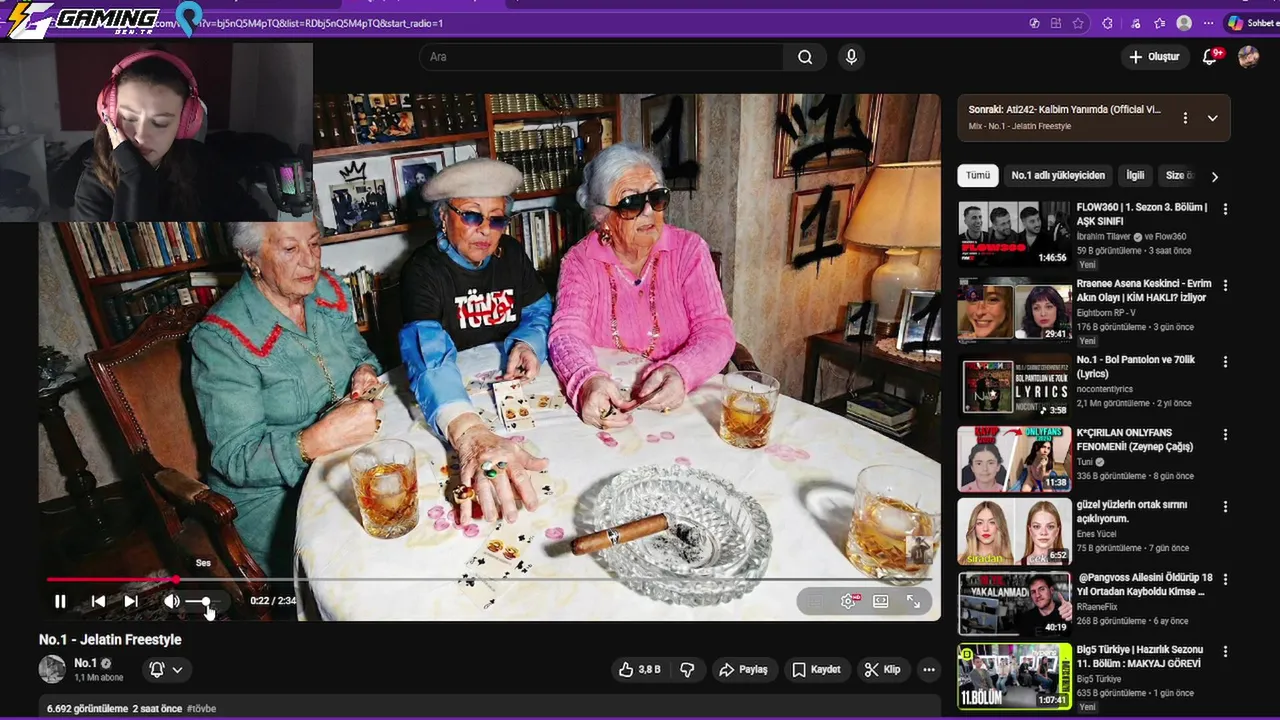
Task: Seek on the red video progress bar
Action: pos(490,579)
